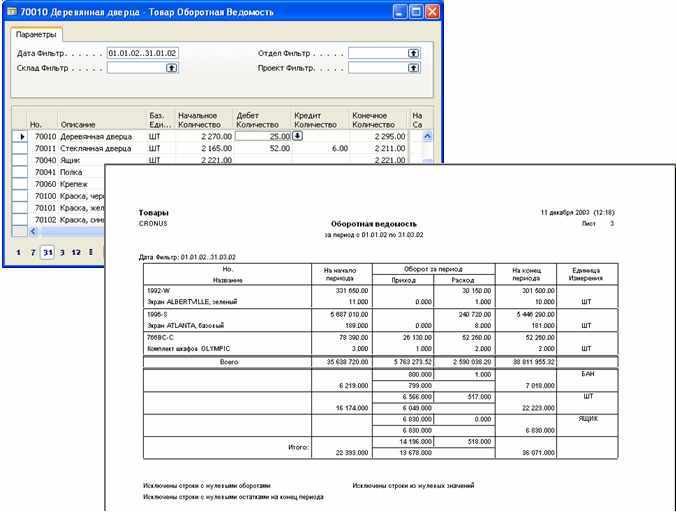Open drill-down arrow beside 25.00 debit cell
676x512 pixels.
[x=297, y=136]
